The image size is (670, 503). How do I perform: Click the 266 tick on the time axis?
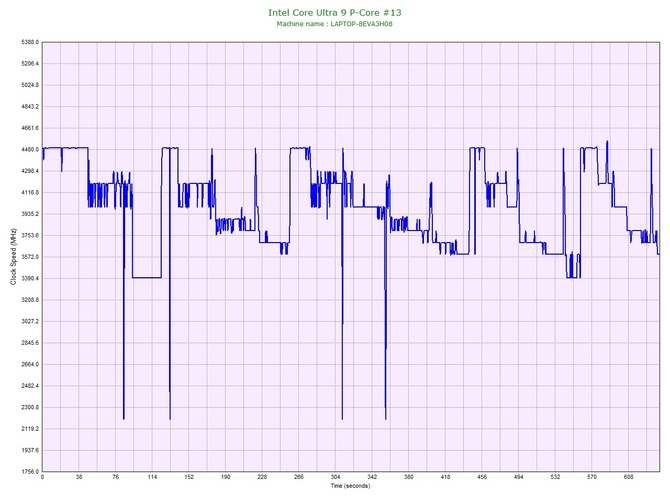(x=299, y=477)
